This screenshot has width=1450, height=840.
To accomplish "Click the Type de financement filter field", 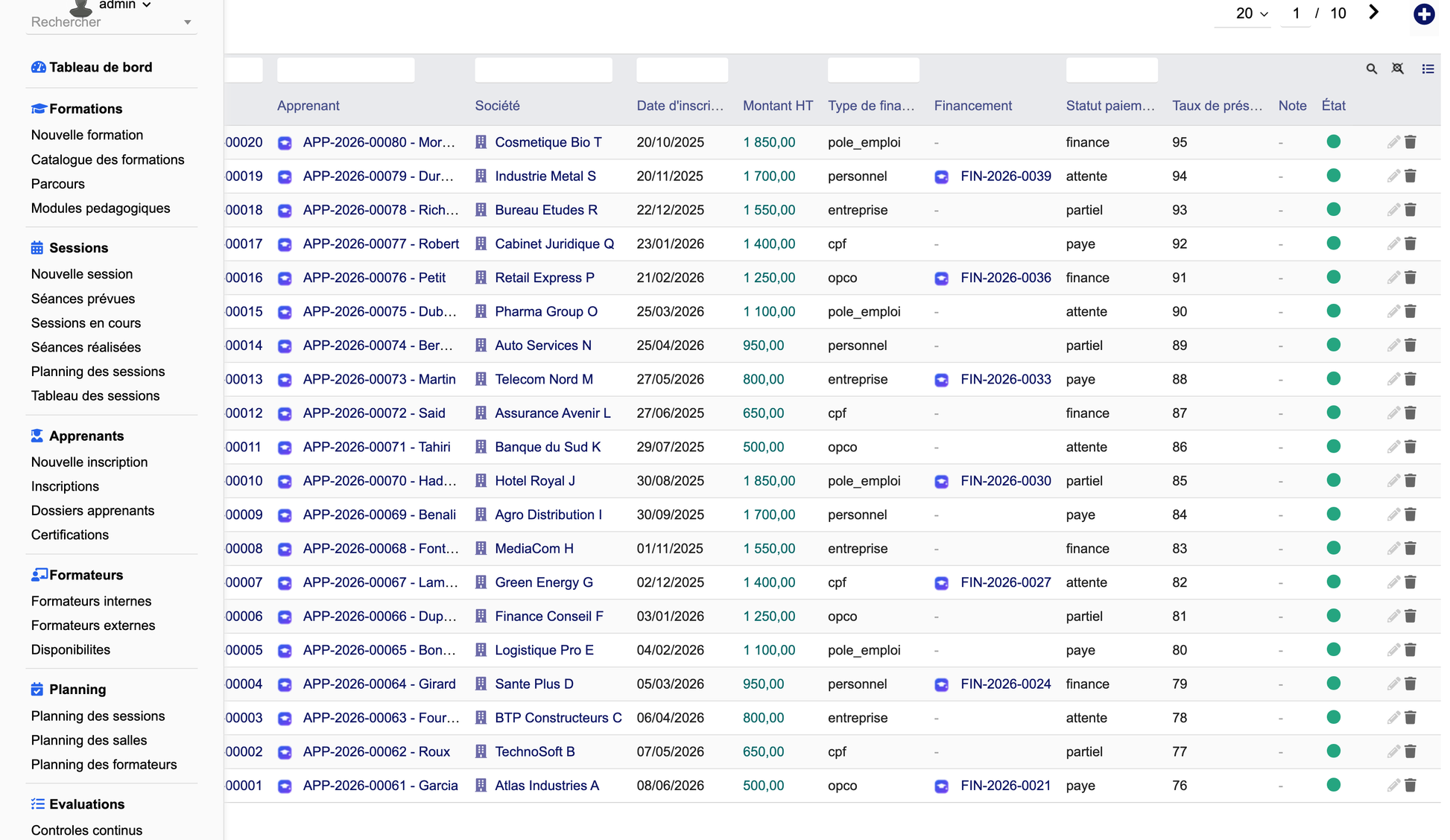I will (x=873, y=70).
